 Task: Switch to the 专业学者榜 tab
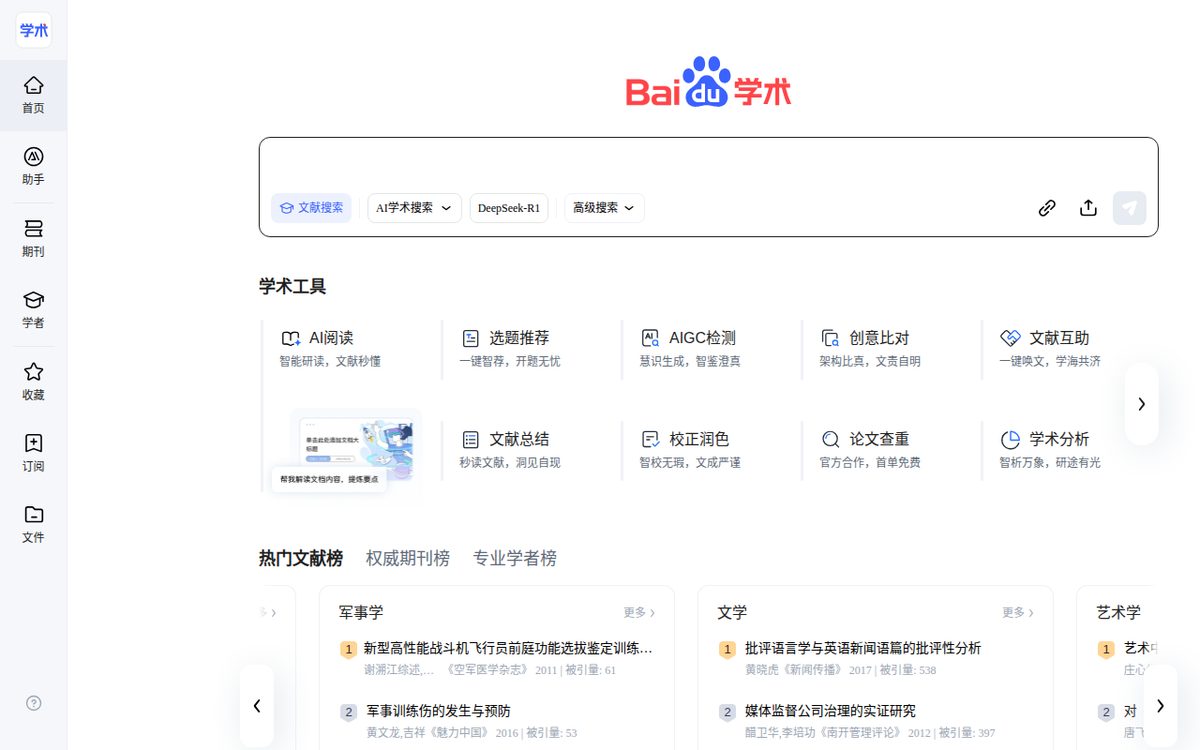(515, 558)
